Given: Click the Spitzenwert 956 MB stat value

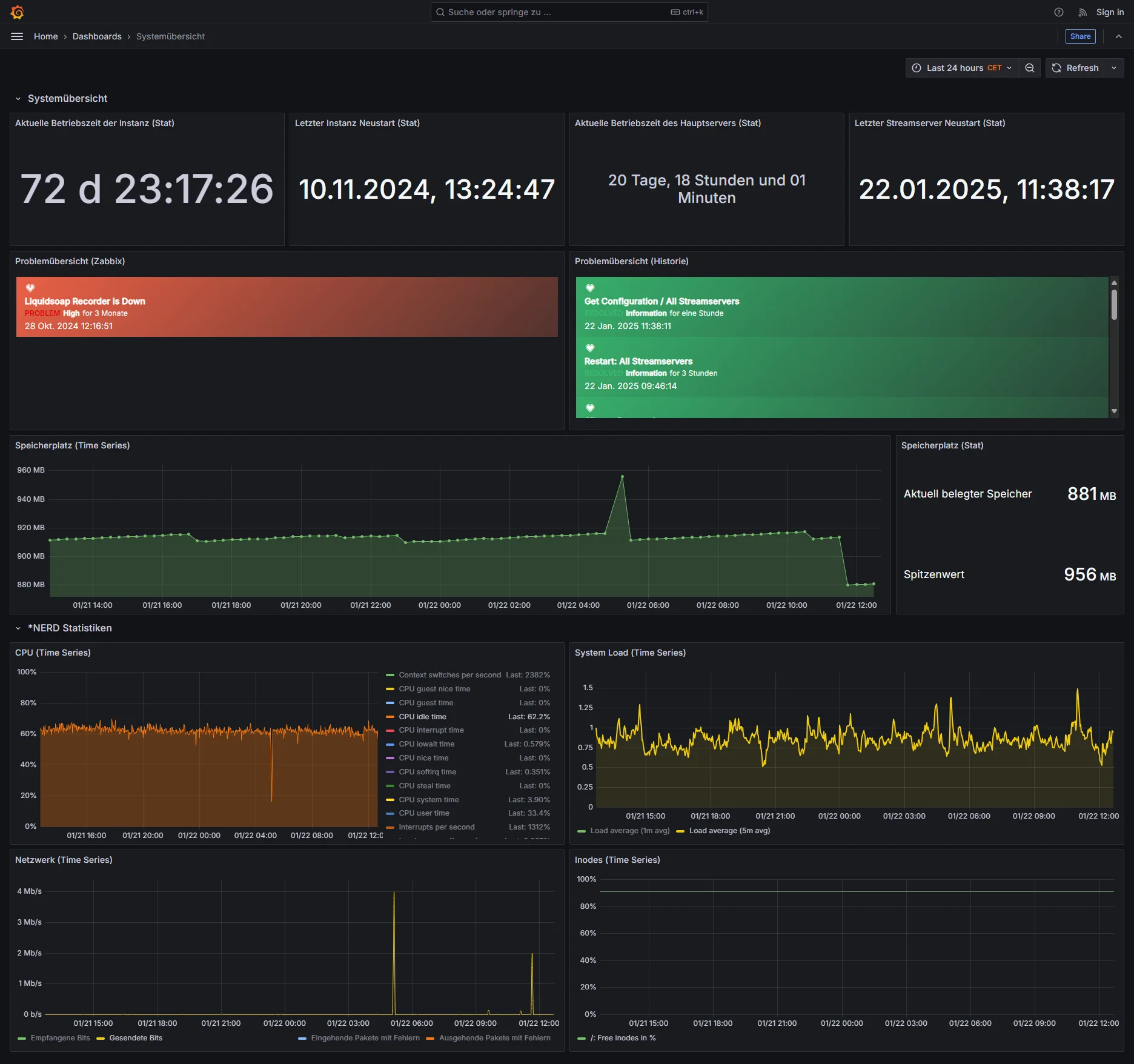Looking at the screenshot, I should [1090, 574].
